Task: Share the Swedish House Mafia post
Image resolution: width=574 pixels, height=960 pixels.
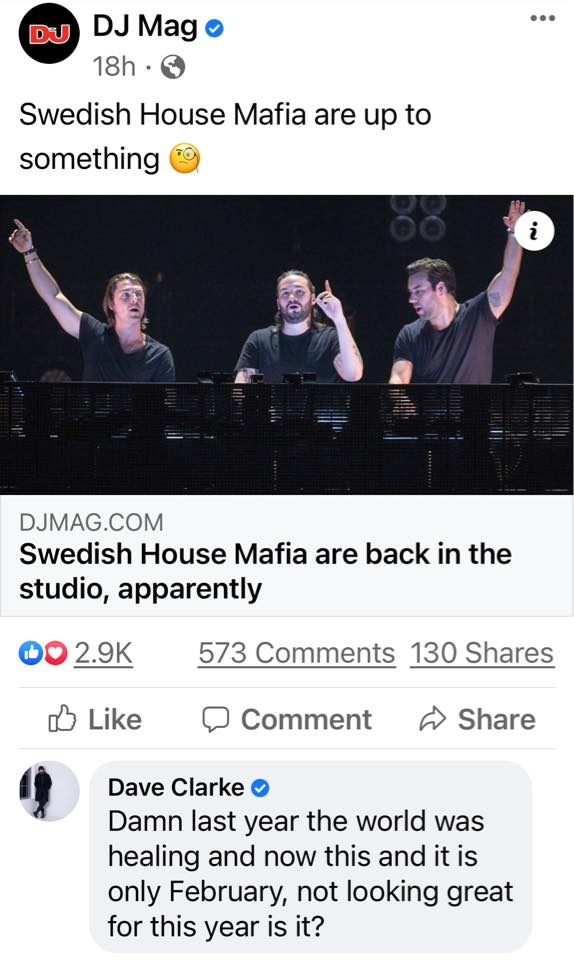Action: pyautogui.click(x=477, y=719)
